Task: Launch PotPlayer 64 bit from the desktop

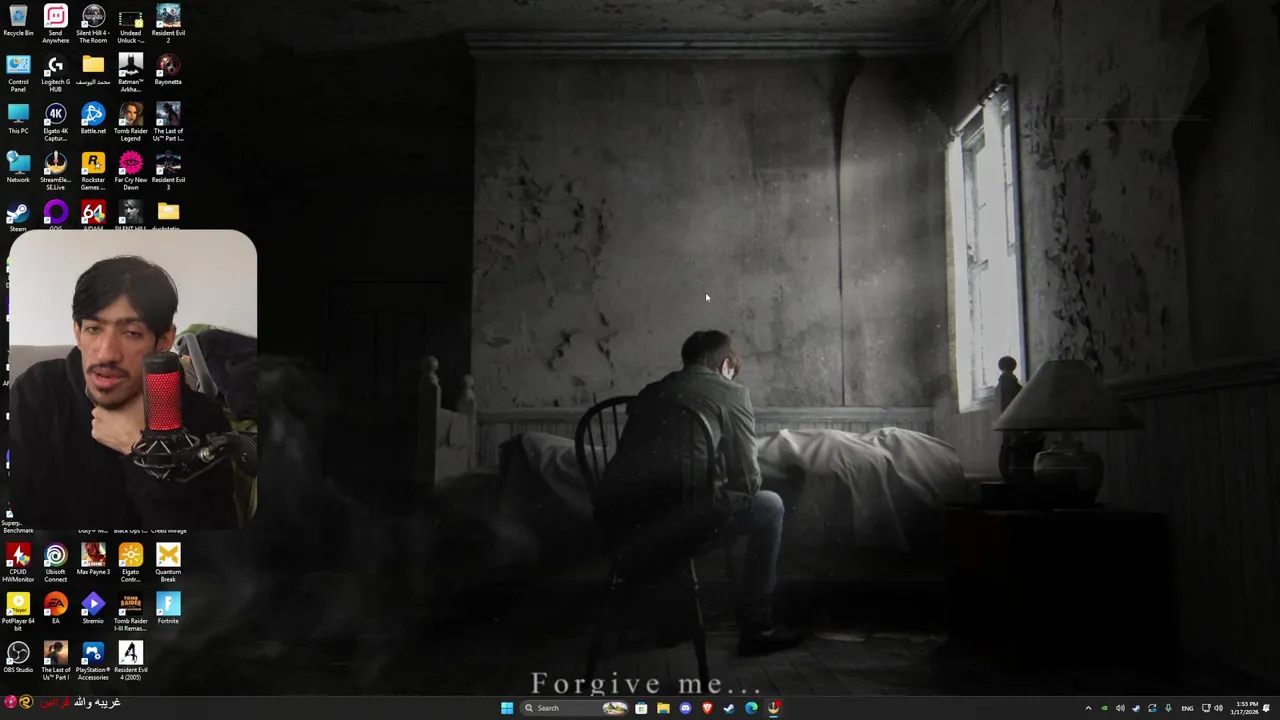Action: coord(18,612)
